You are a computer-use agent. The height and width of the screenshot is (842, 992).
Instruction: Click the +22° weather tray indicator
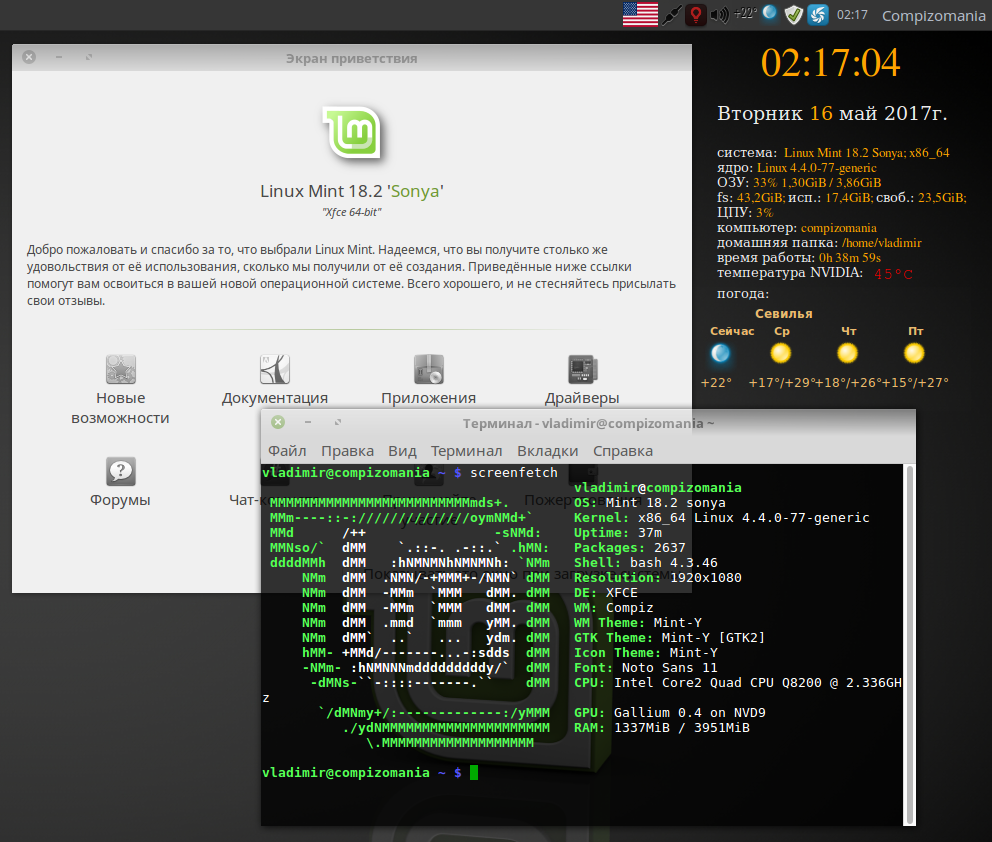[745, 13]
